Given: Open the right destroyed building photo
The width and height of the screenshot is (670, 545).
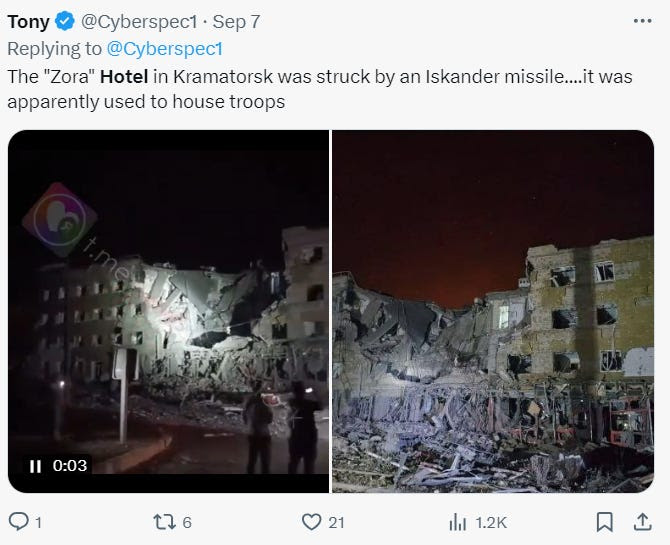Looking at the screenshot, I should click(x=493, y=311).
